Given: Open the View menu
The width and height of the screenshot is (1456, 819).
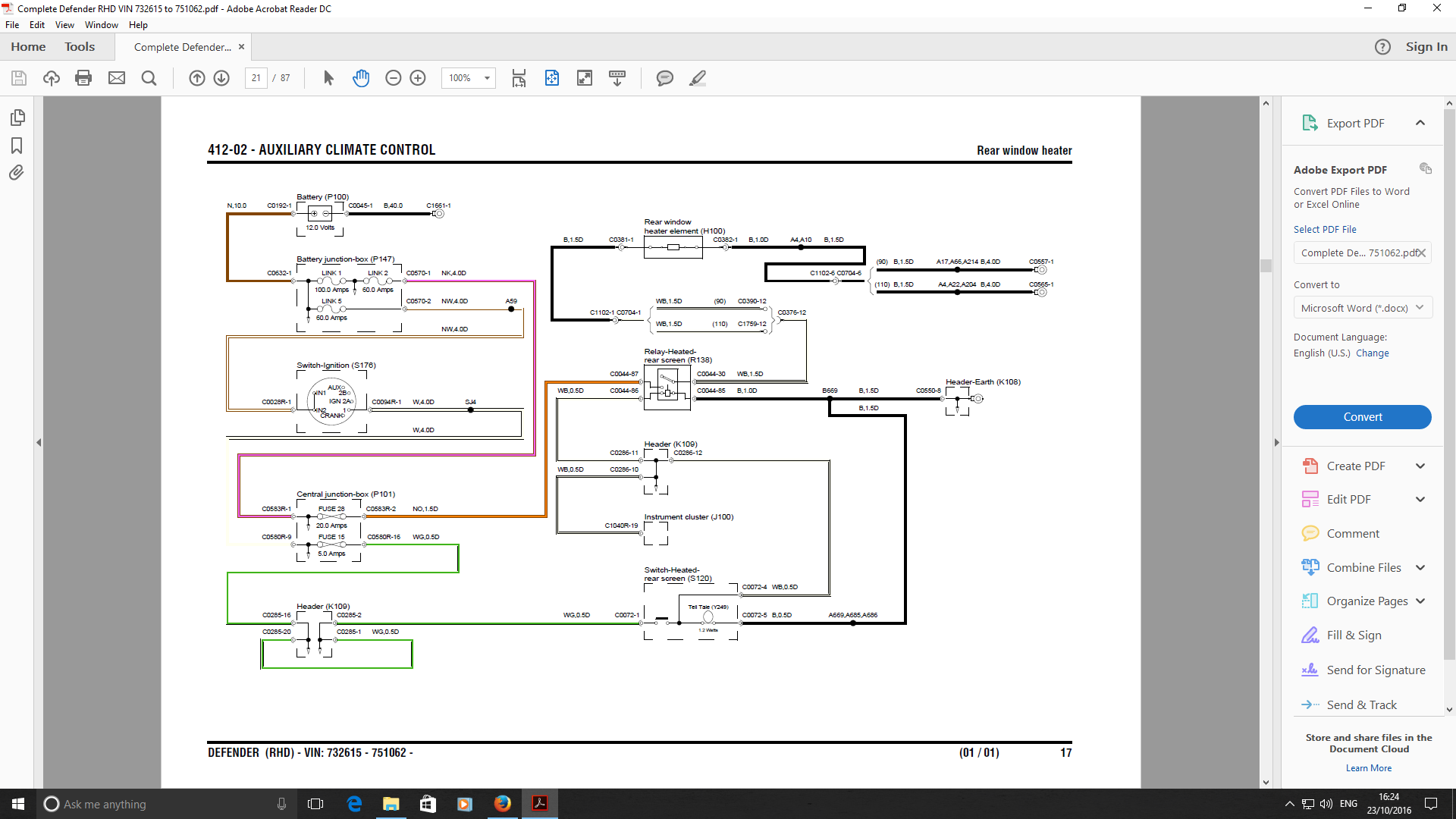Looking at the screenshot, I should click(64, 25).
